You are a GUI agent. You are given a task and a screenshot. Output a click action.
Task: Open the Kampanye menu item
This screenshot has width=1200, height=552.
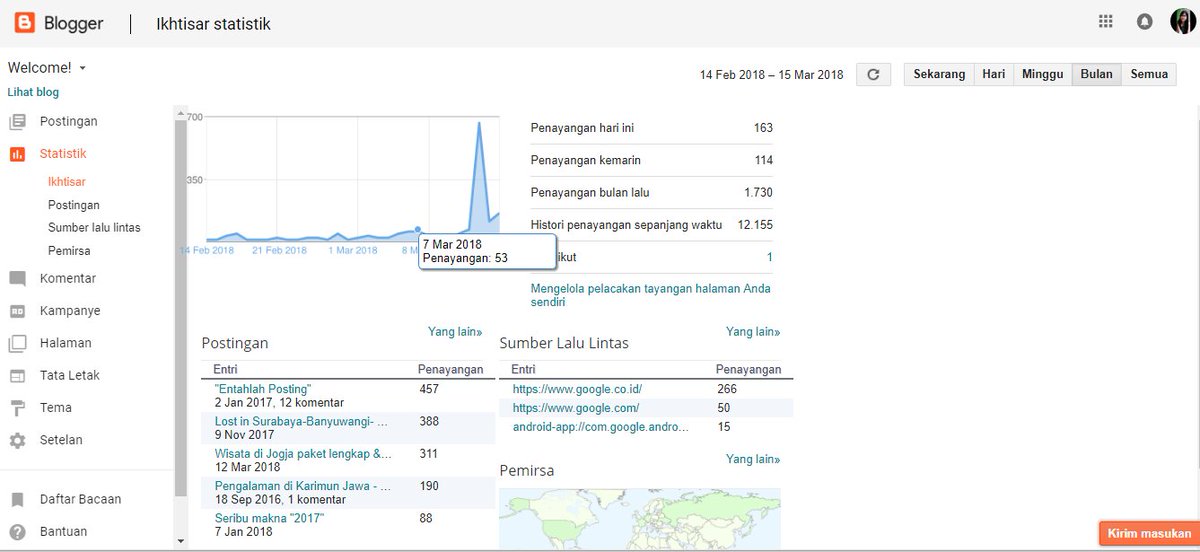tap(70, 311)
